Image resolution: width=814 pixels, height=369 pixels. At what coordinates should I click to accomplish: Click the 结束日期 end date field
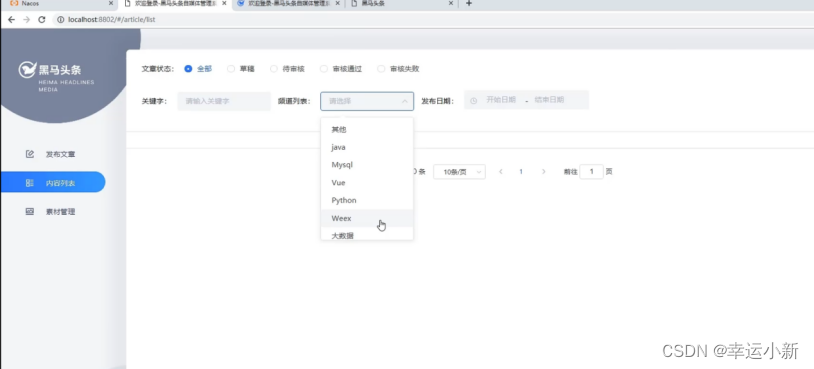(x=549, y=100)
